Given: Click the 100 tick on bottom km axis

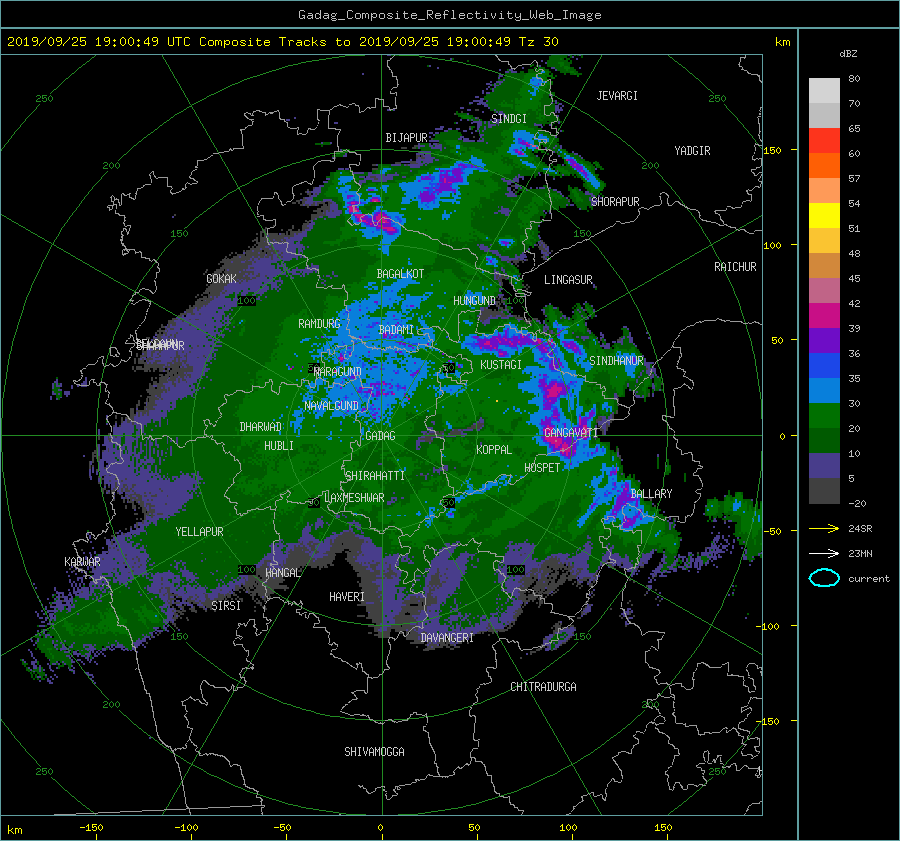Looking at the screenshot, I should tap(568, 828).
